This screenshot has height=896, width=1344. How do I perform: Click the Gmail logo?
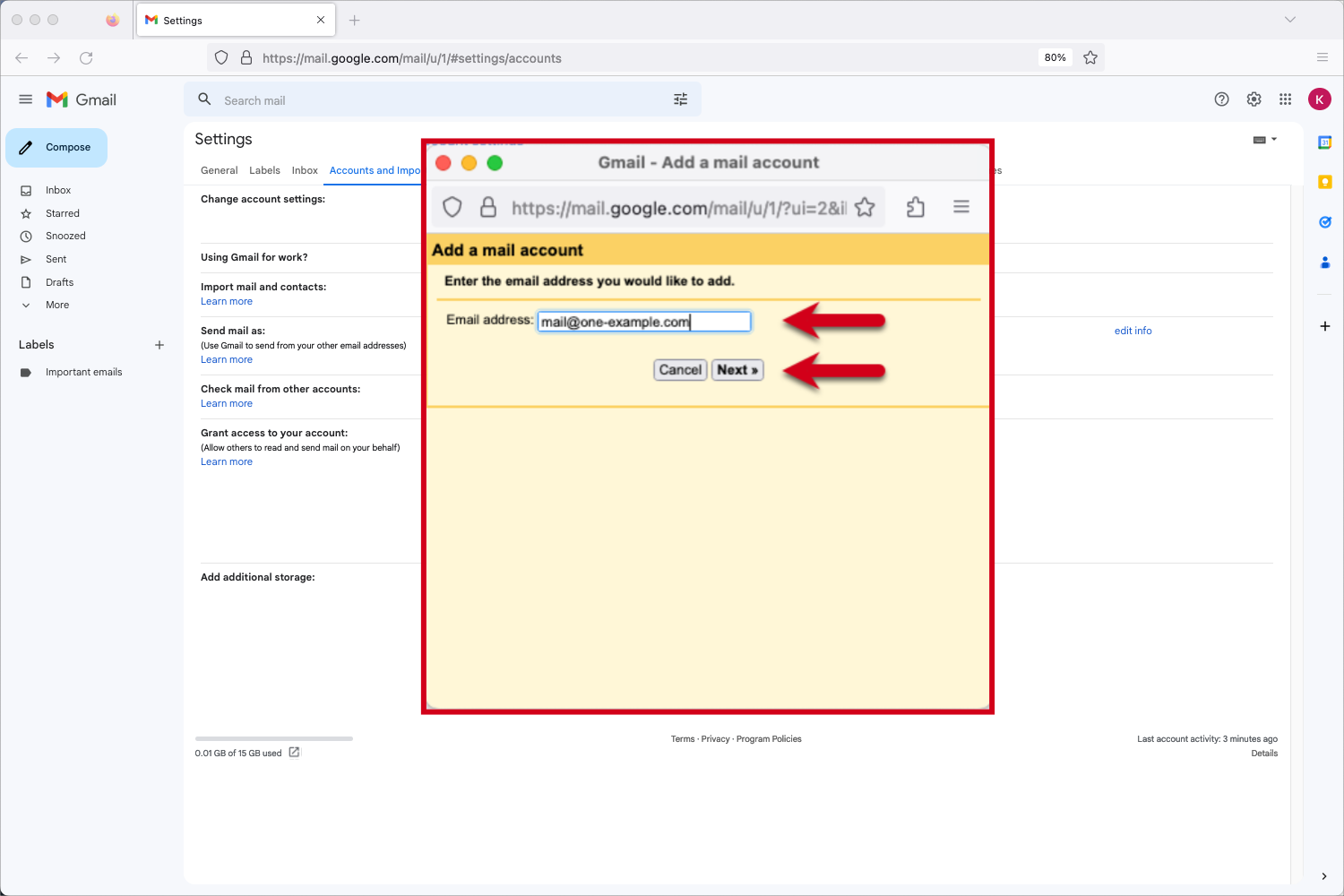click(82, 99)
